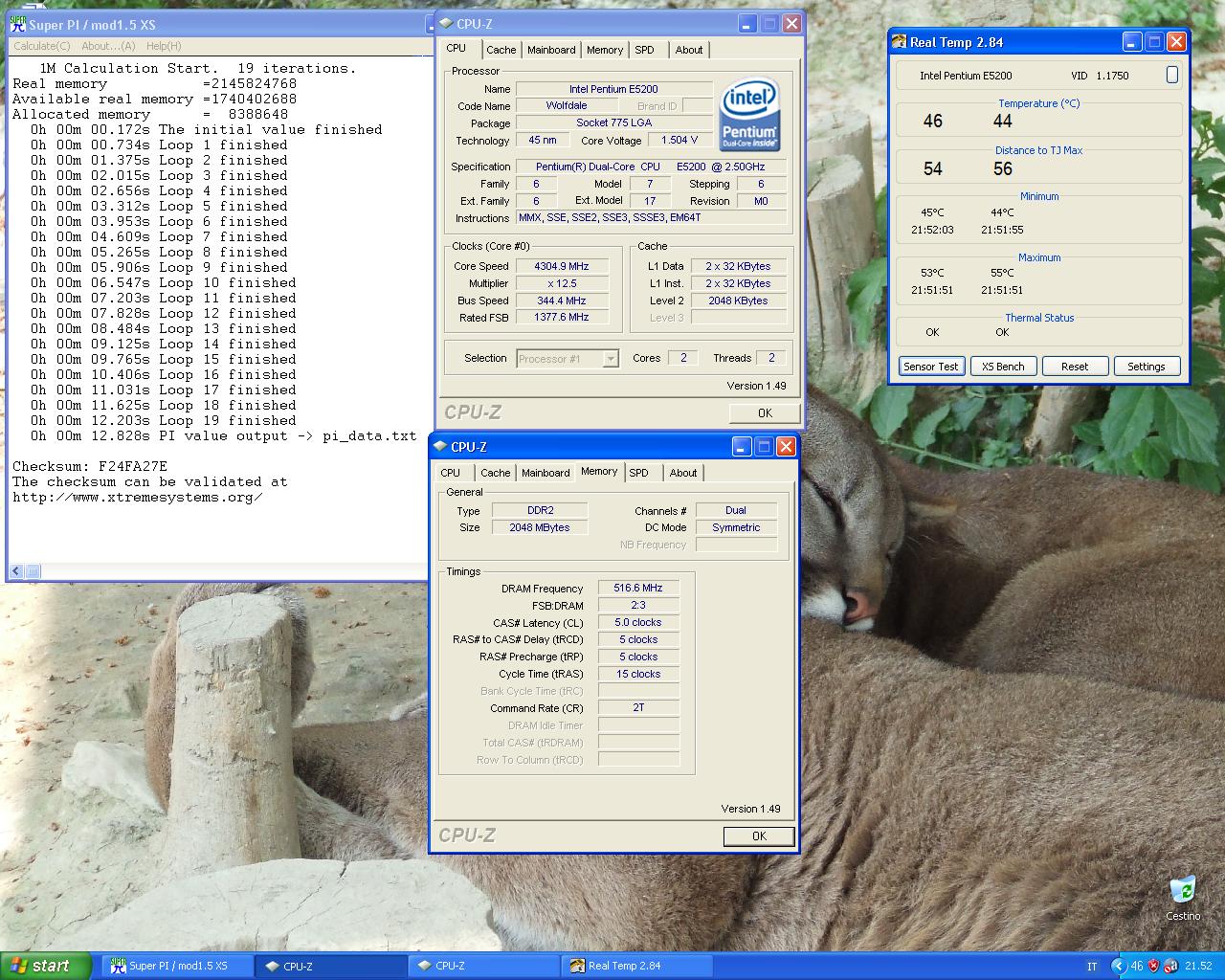The width and height of the screenshot is (1225, 980).
Task: Click the DRAM Frequency value 516.6 MHz
Action: tap(638, 588)
